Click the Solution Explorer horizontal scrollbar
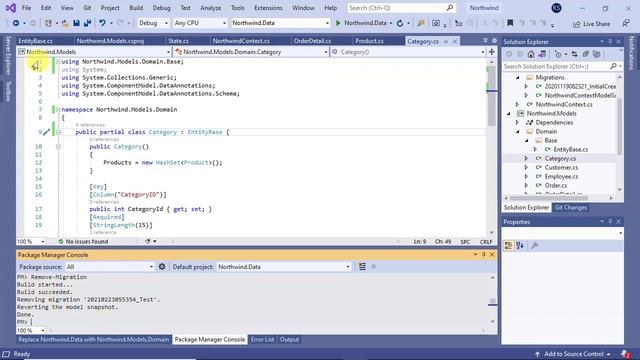The height and width of the screenshot is (360, 640). point(549,198)
